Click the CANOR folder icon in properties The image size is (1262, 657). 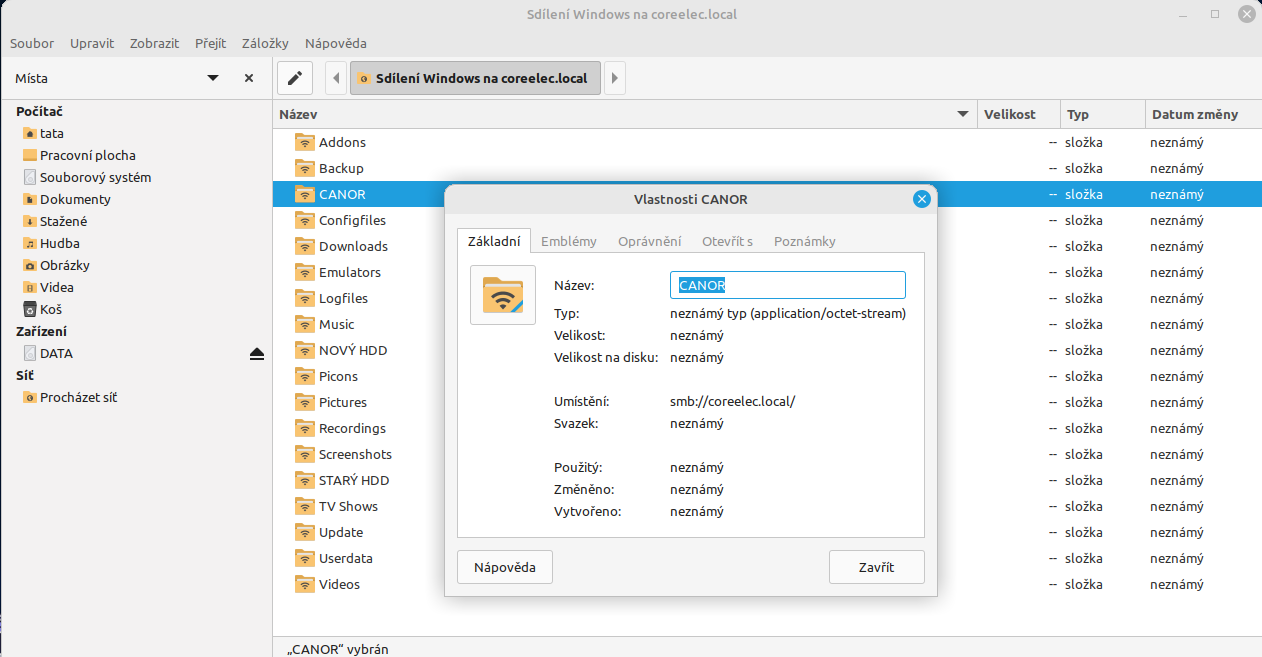click(503, 295)
